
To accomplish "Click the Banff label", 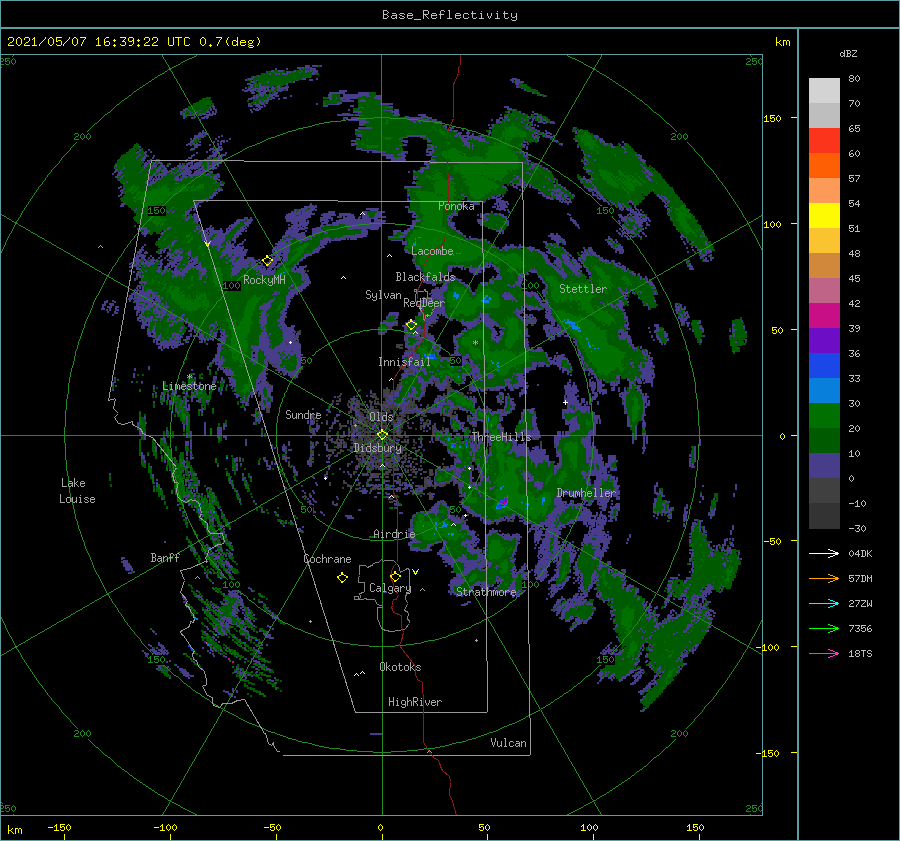I will pyautogui.click(x=165, y=557).
